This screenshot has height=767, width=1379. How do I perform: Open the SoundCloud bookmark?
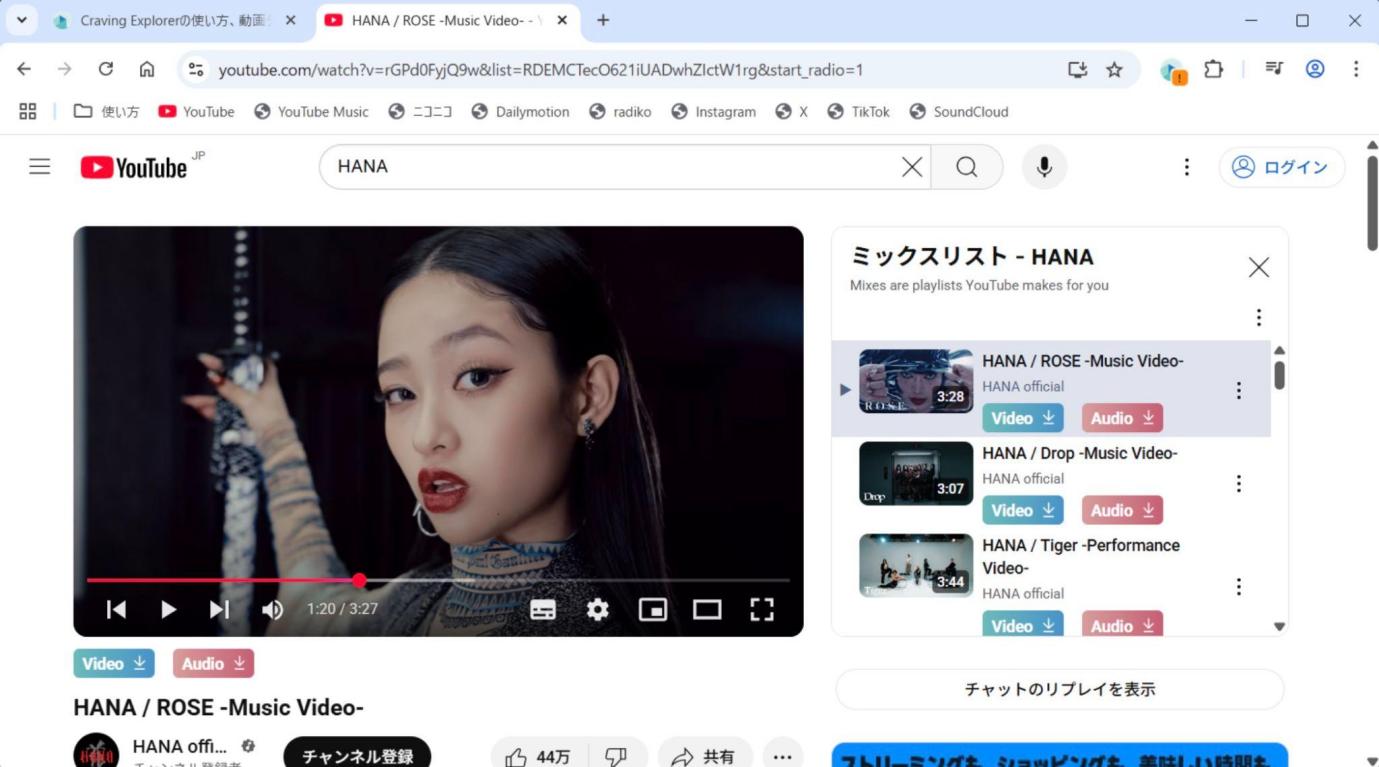[959, 112]
